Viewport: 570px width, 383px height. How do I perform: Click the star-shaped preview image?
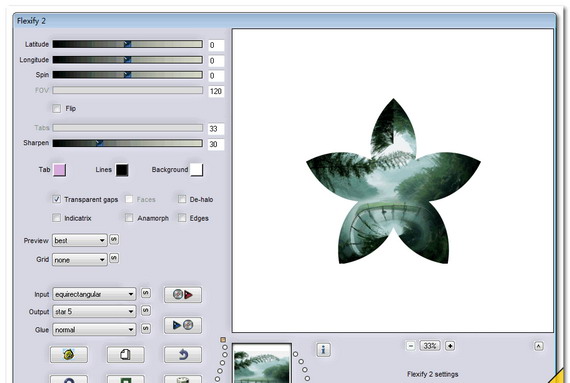tap(393, 181)
